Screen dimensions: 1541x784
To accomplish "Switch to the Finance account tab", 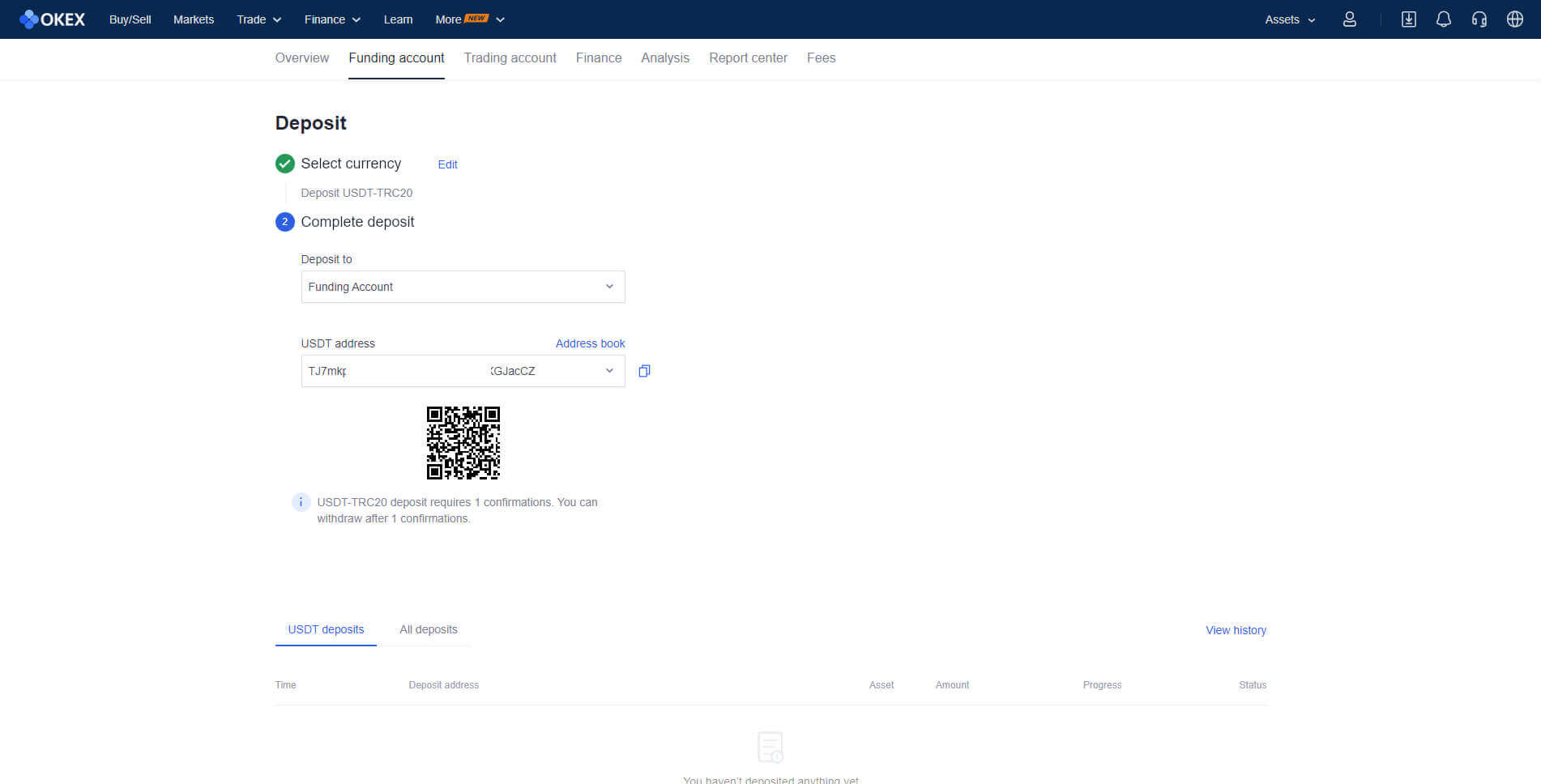I will tap(599, 58).
